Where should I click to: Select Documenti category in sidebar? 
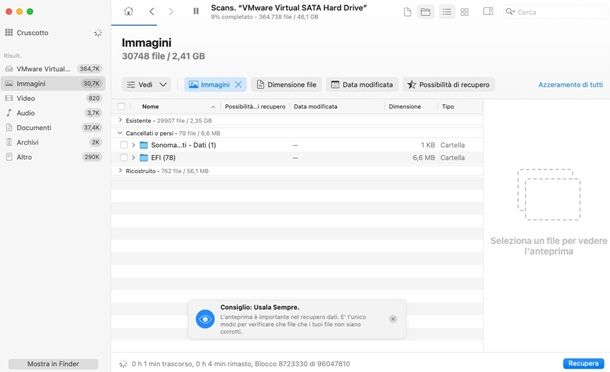pyautogui.click(x=53, y=128)
